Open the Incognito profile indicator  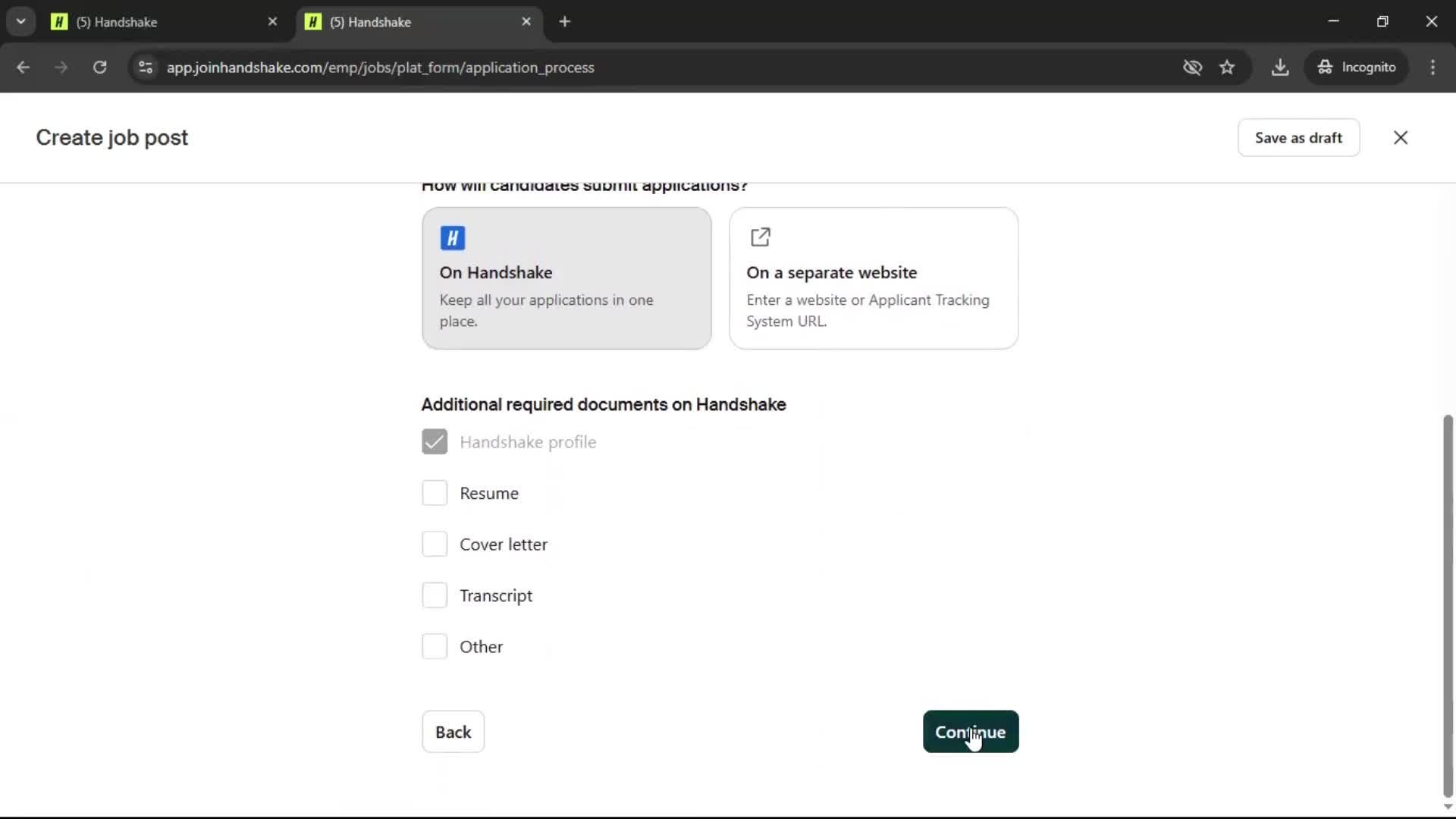(1357, 67)
